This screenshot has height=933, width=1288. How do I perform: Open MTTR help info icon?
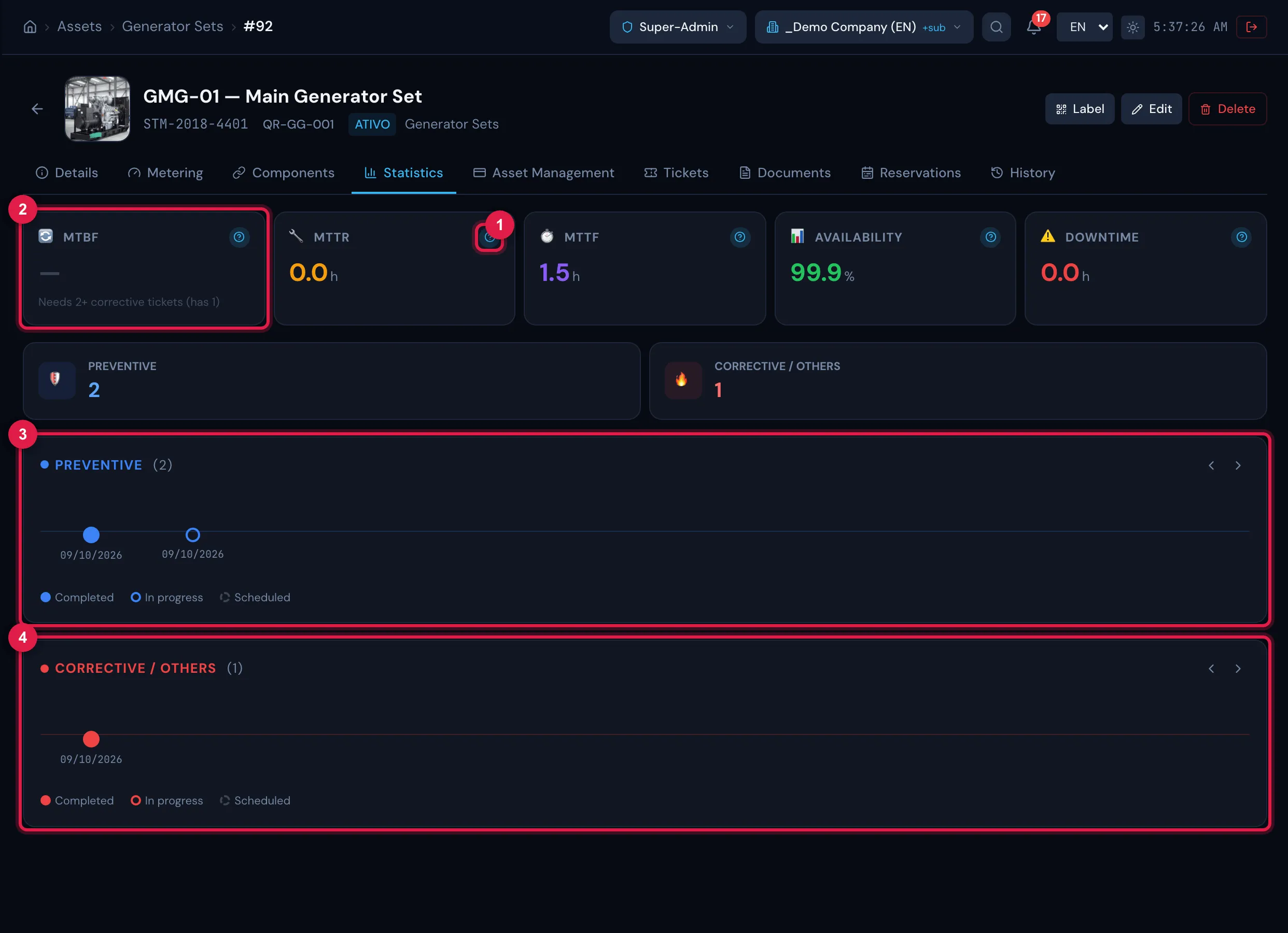point(489,237)
